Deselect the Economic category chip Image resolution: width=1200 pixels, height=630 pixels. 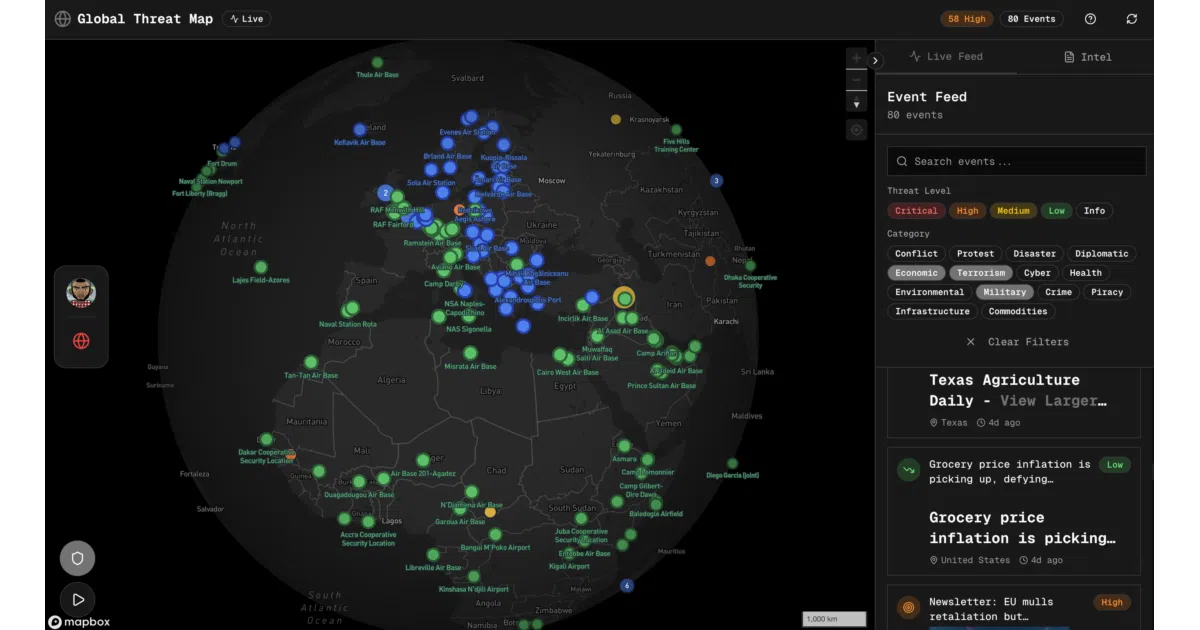click(x=916, y=273)
